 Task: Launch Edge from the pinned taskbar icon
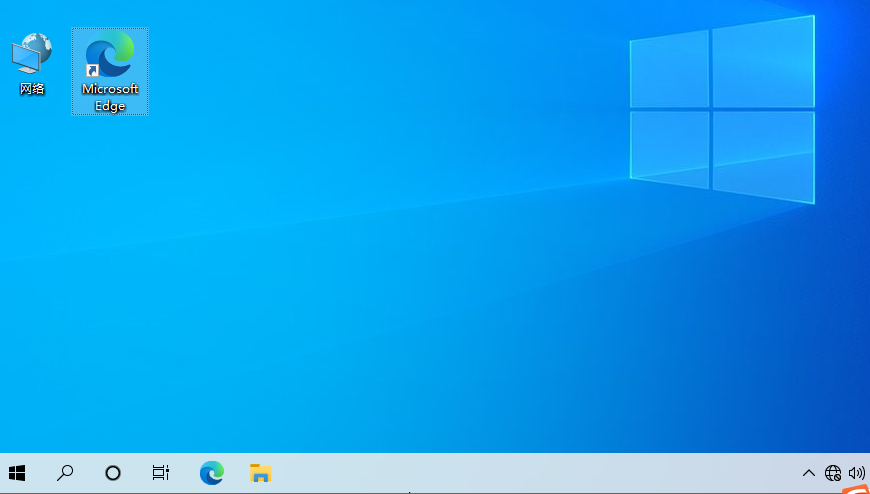tap(211, 473)
